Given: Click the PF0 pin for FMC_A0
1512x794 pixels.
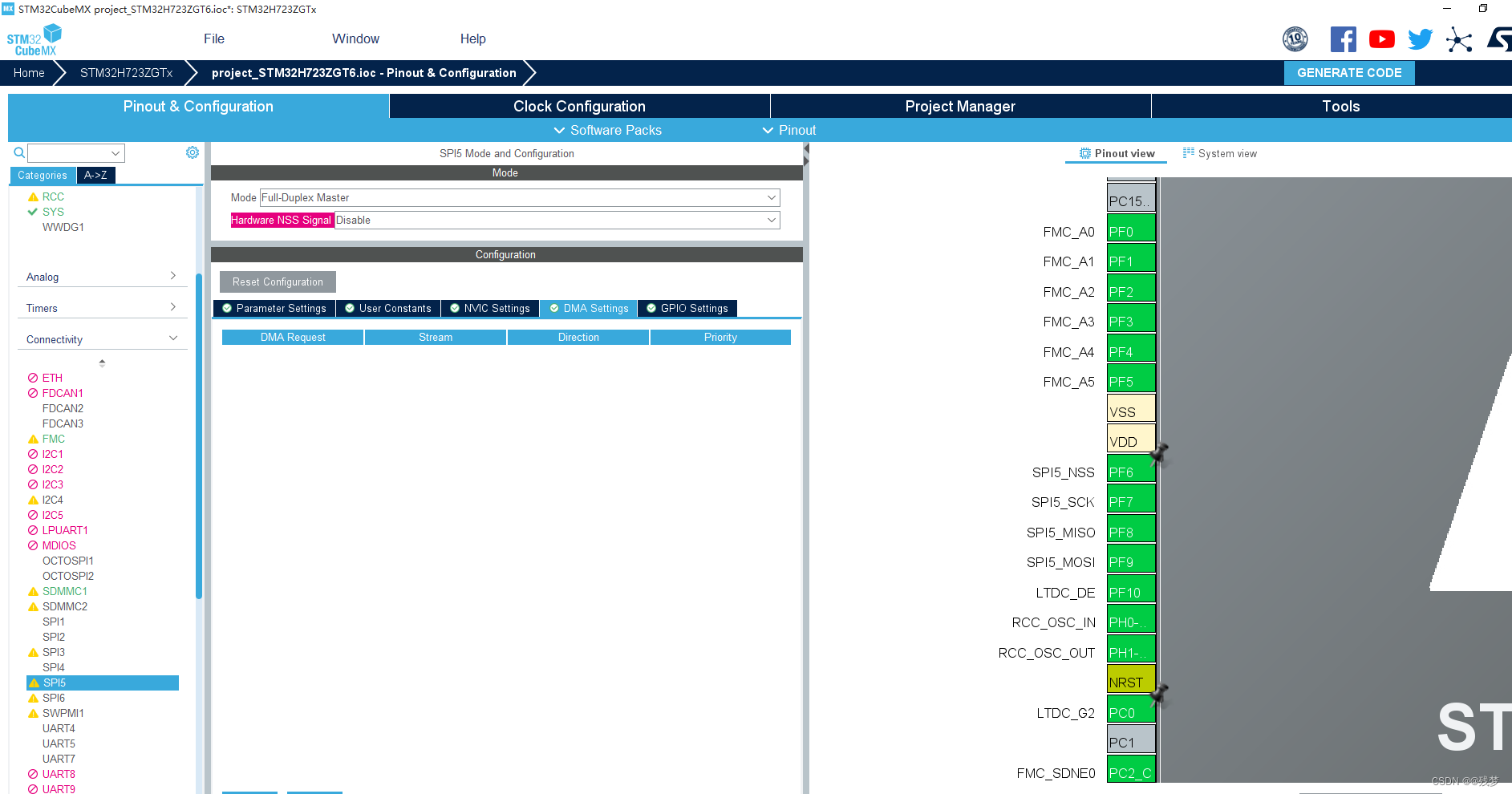Looking at the screenshot, I should tap(1131, 228).
